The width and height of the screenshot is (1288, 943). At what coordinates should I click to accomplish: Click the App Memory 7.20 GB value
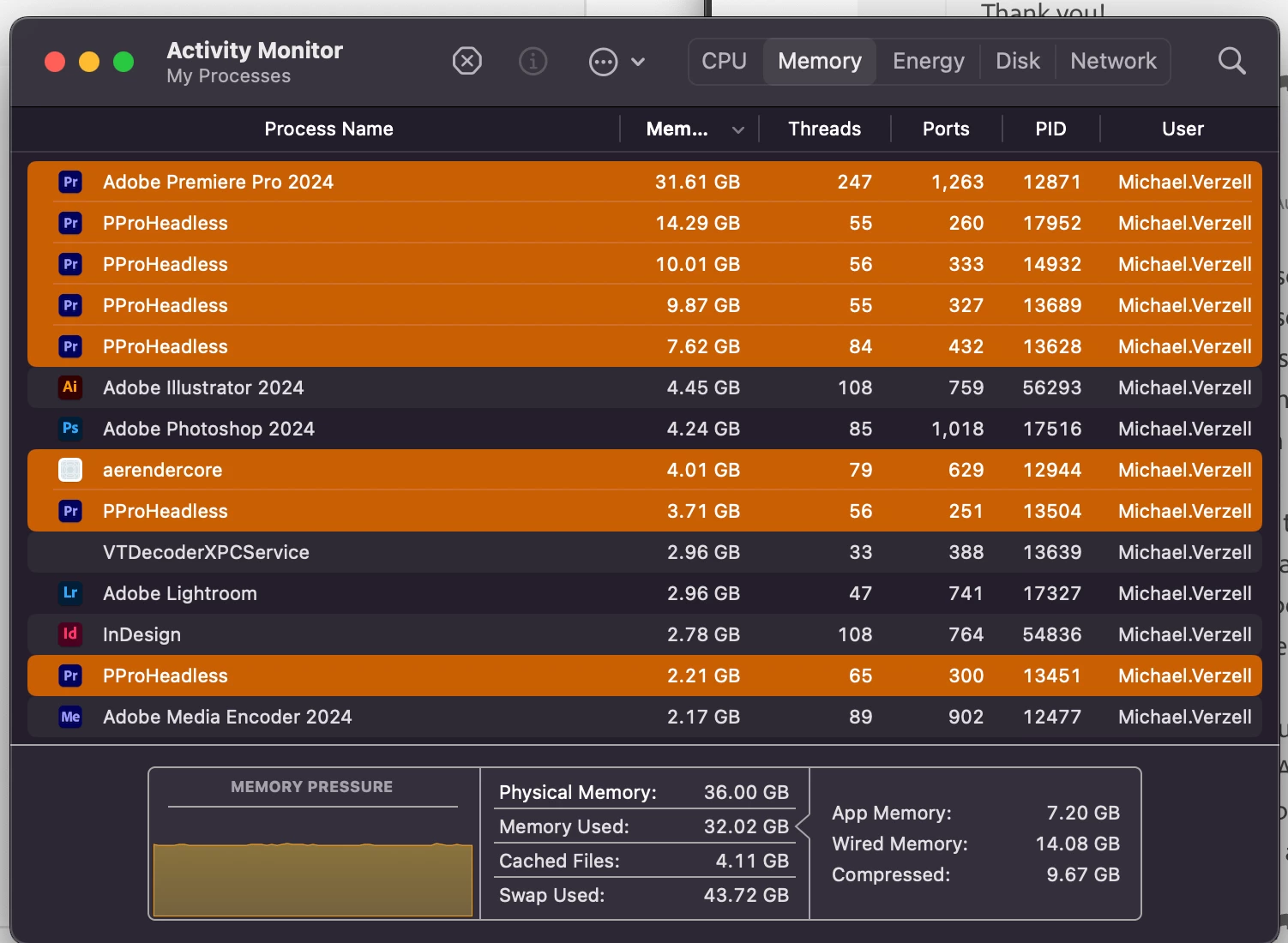tap(1083, 813)
